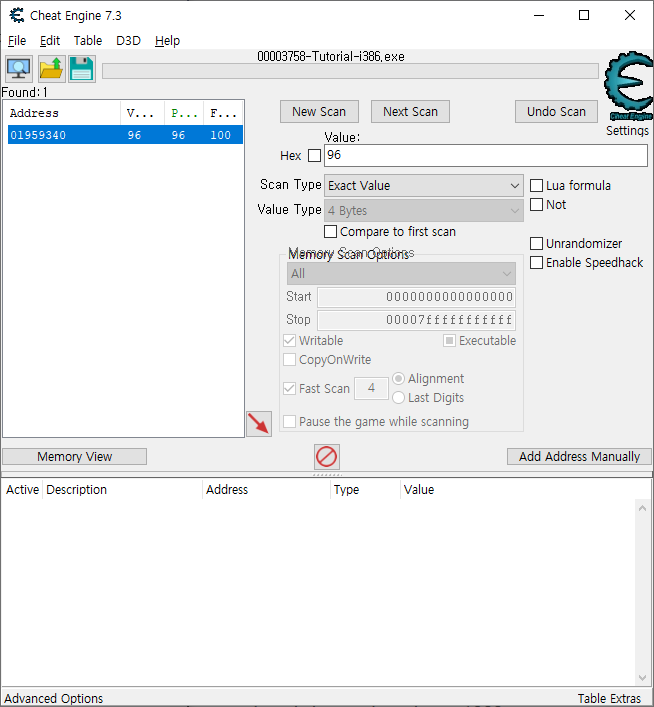Toggle the Executable checkbox

pos(449,340)
